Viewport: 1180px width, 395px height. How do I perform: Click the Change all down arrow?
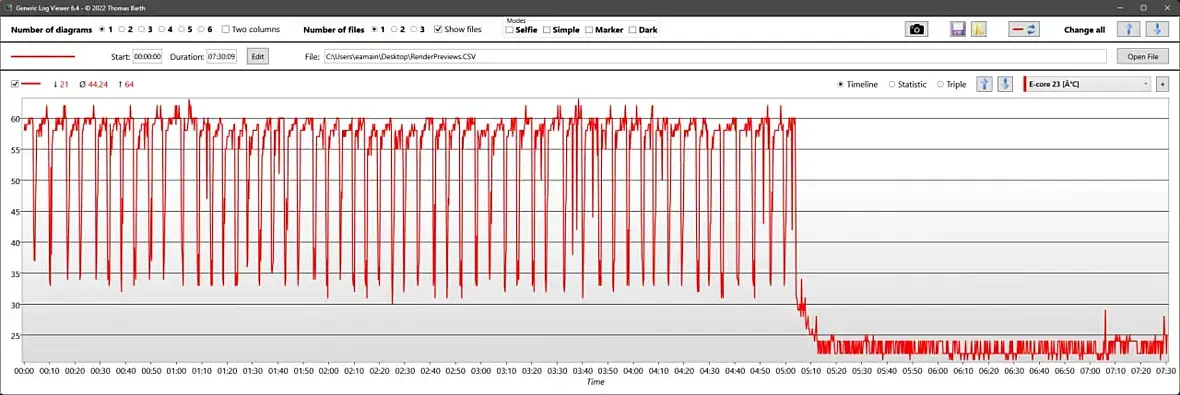(1157, 29)
